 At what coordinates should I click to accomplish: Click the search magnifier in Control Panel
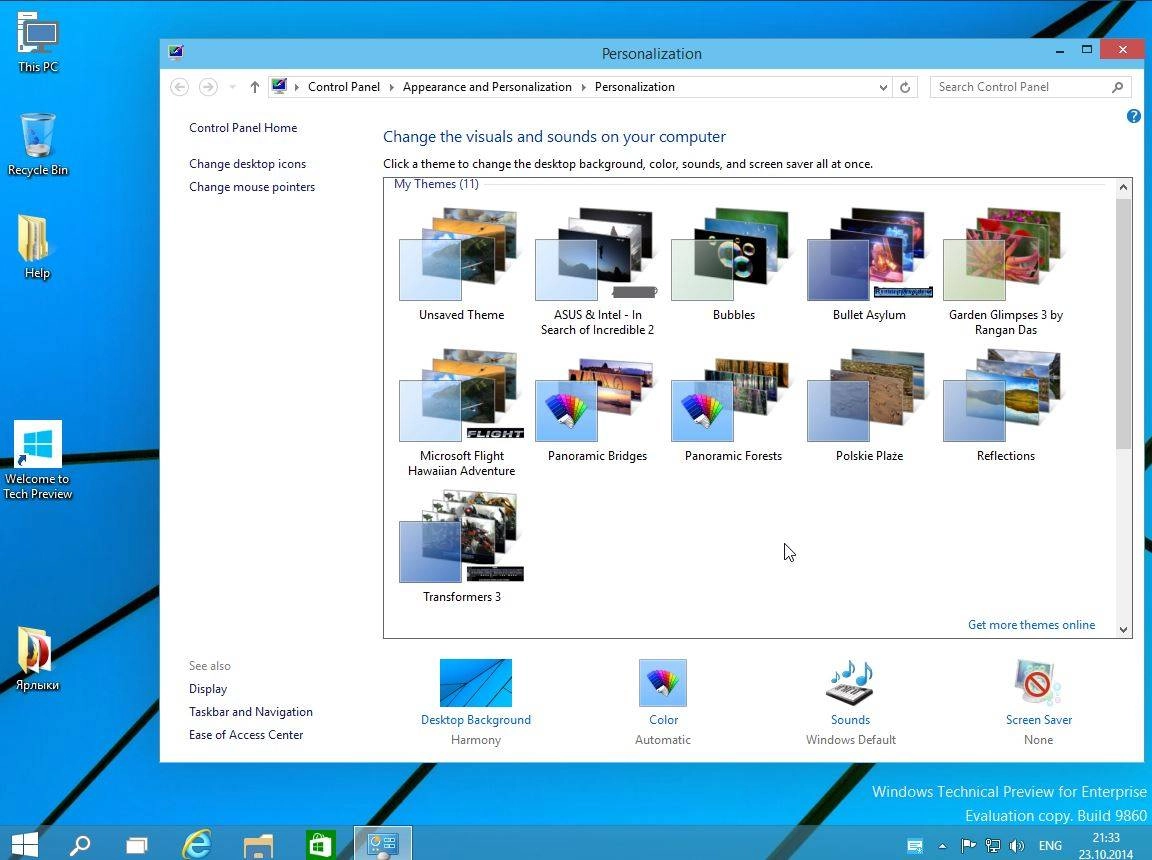1117,87
